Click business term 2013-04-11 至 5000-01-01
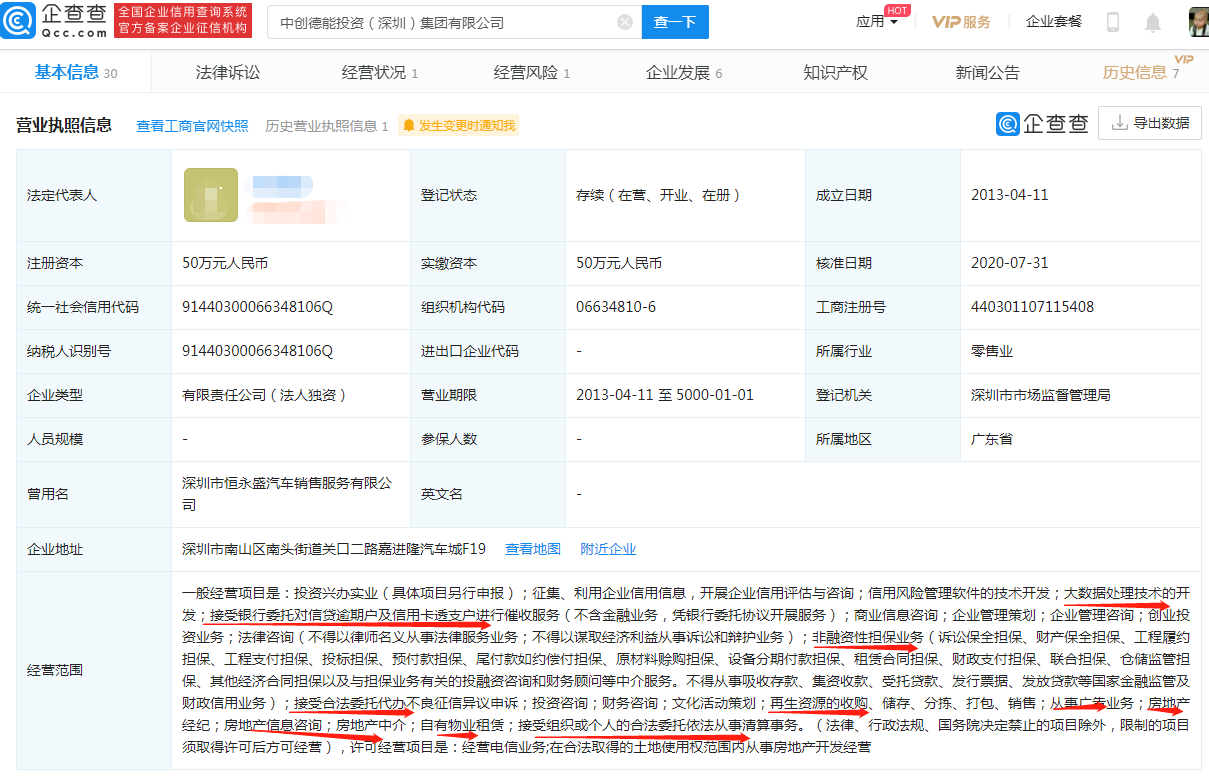The image size is (1209, 777). coord(665,395)
